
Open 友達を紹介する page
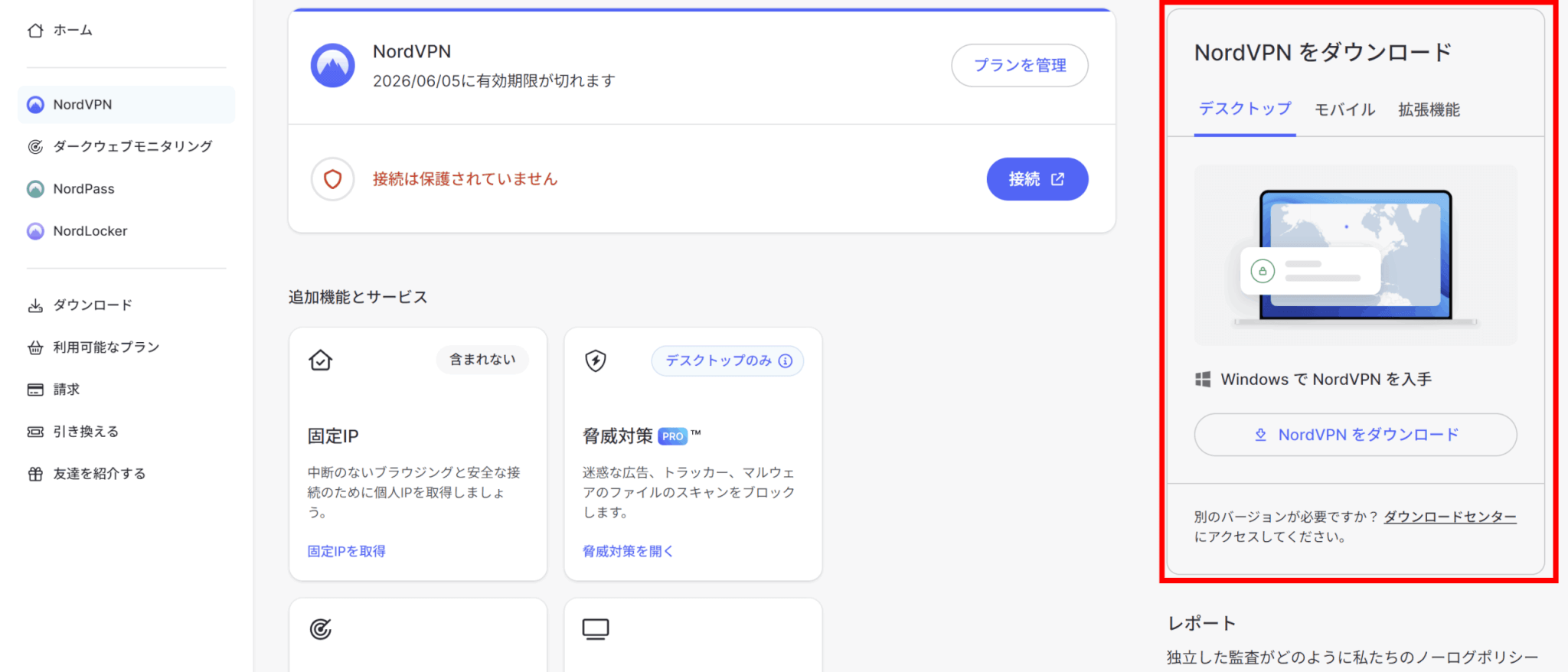tap(100, 474)
